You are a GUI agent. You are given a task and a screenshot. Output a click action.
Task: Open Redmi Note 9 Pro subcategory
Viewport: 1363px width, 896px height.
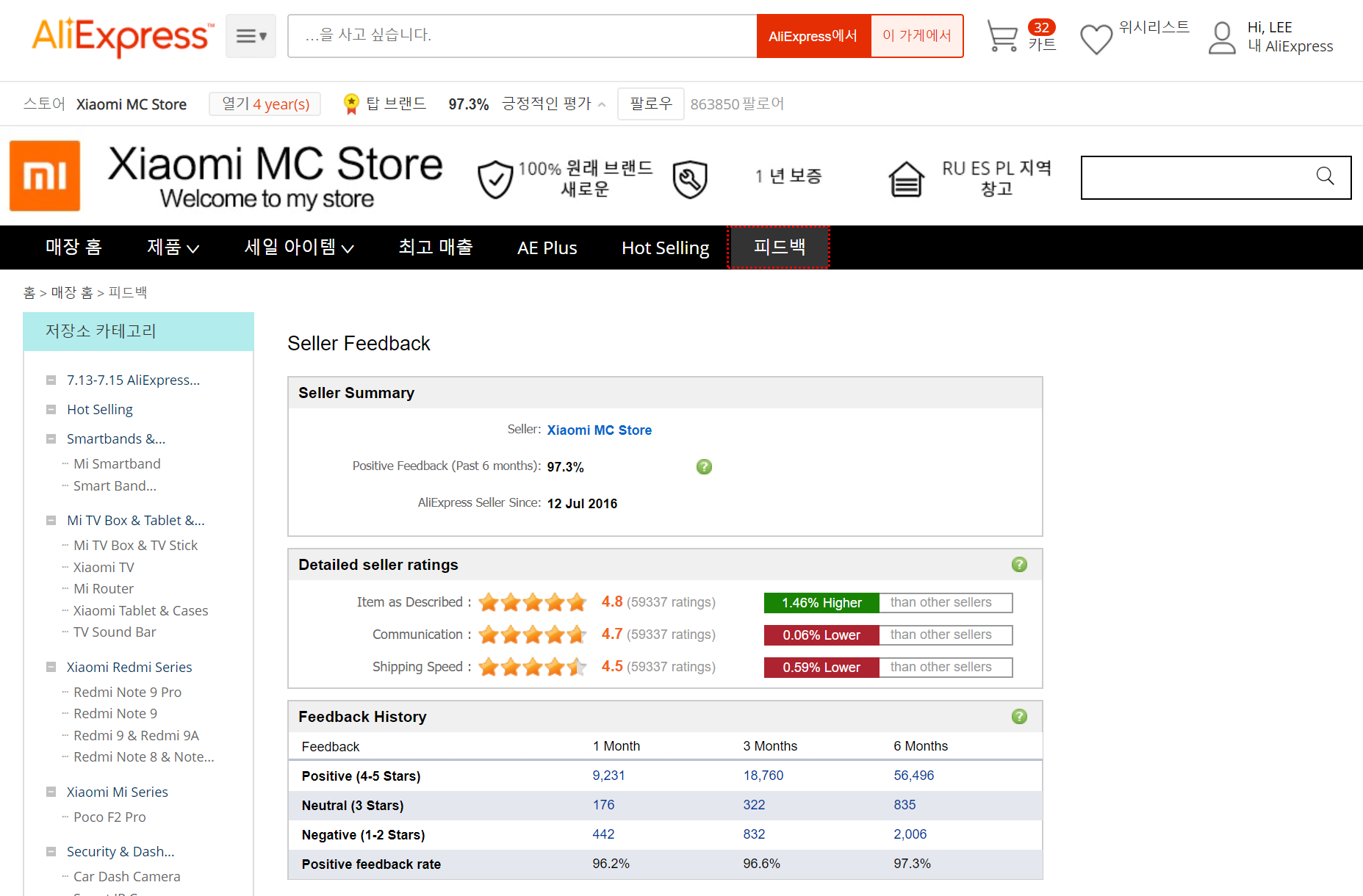[x=127, y=692]
